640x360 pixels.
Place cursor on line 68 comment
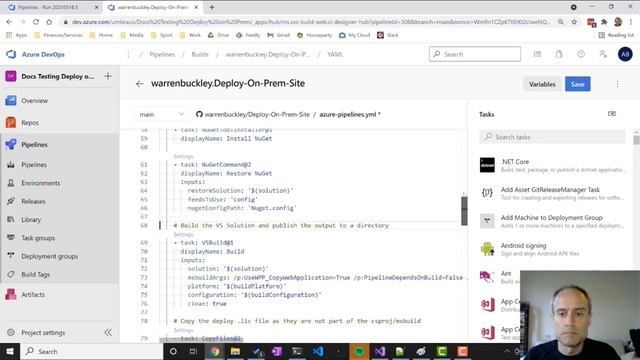281,225
